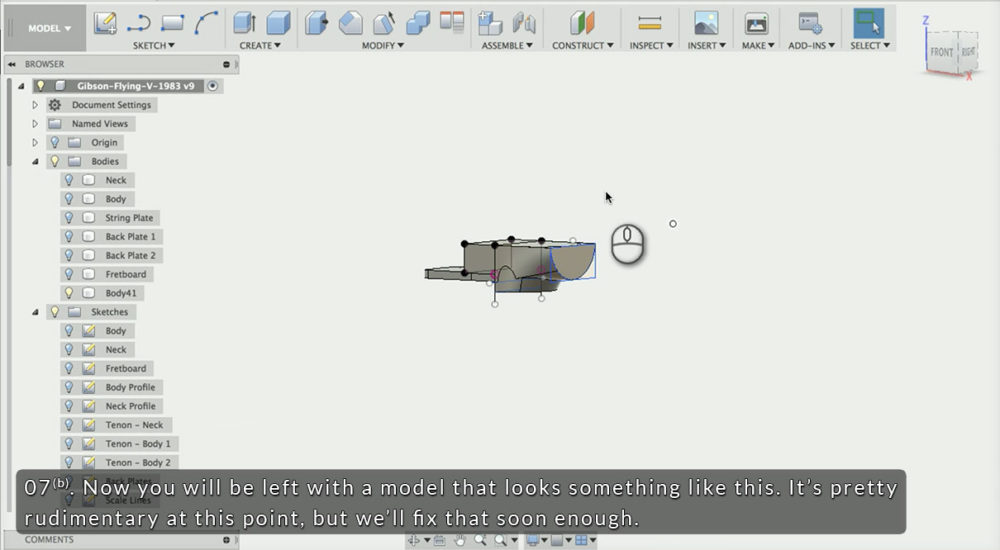Activate the Gibson-Flying-V-1983 v9 radio button
The image size is (1000, 550).
coord(213,86)
